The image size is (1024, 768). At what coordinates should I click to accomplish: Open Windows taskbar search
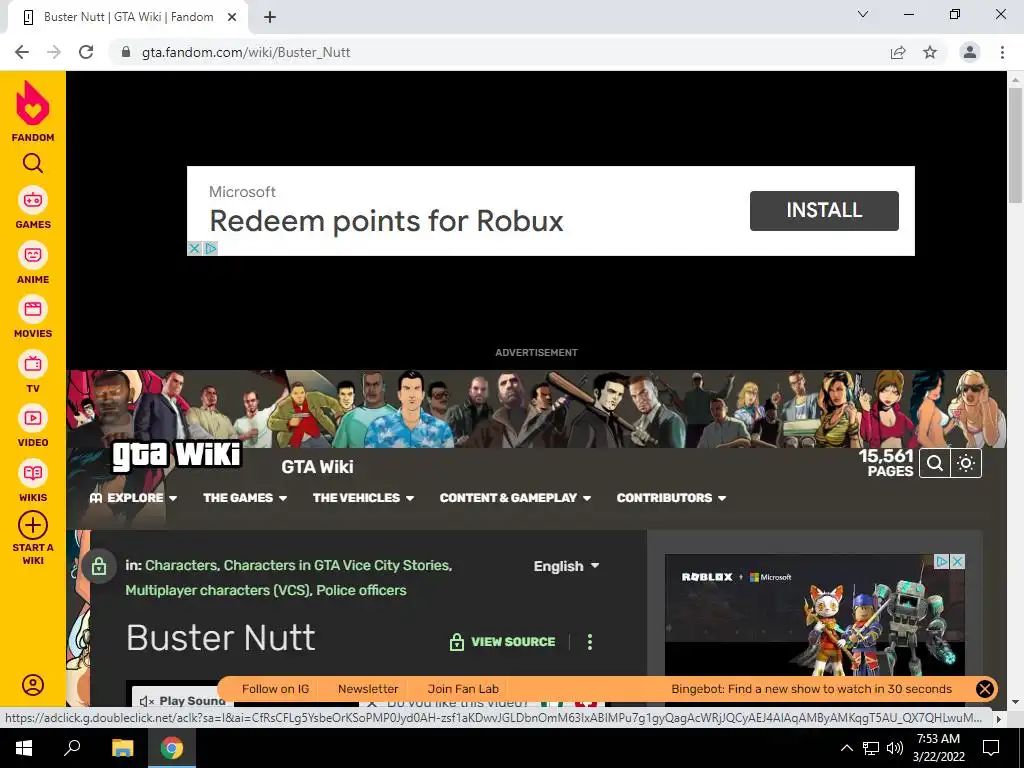click(x=72, y=748)
